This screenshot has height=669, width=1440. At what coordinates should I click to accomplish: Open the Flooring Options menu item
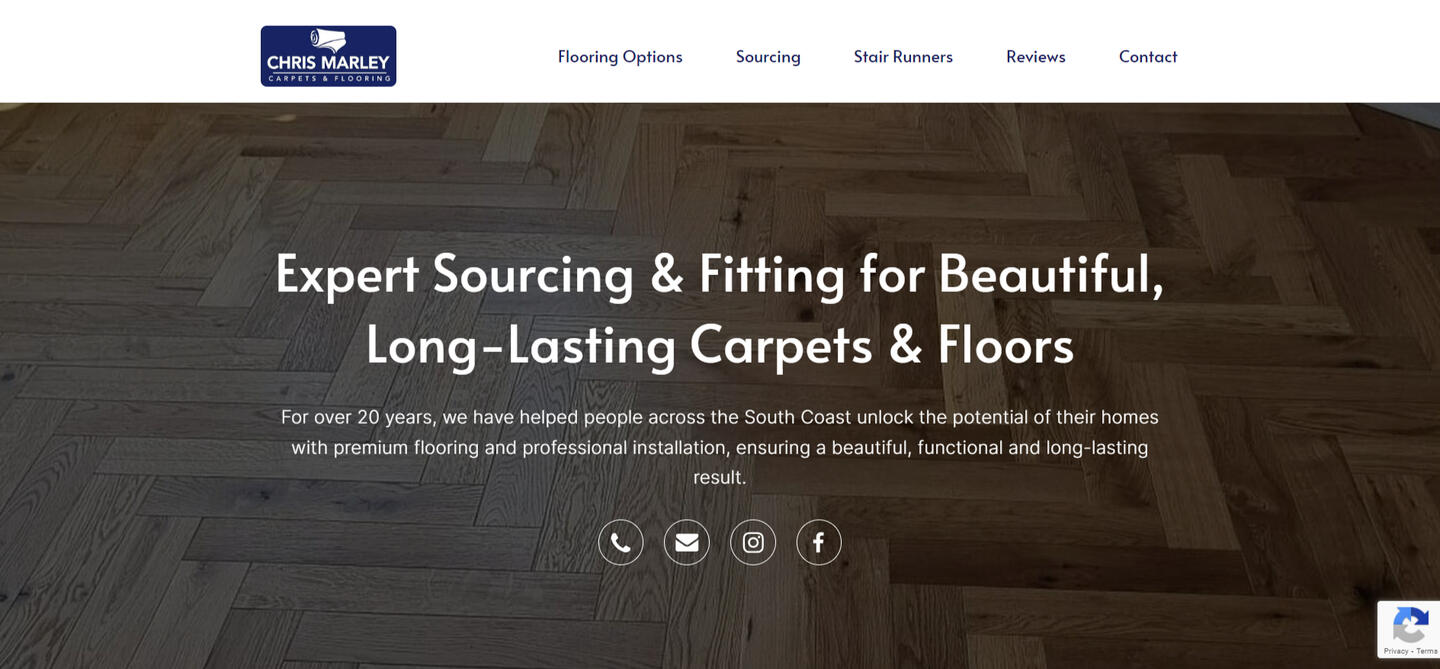620,57
